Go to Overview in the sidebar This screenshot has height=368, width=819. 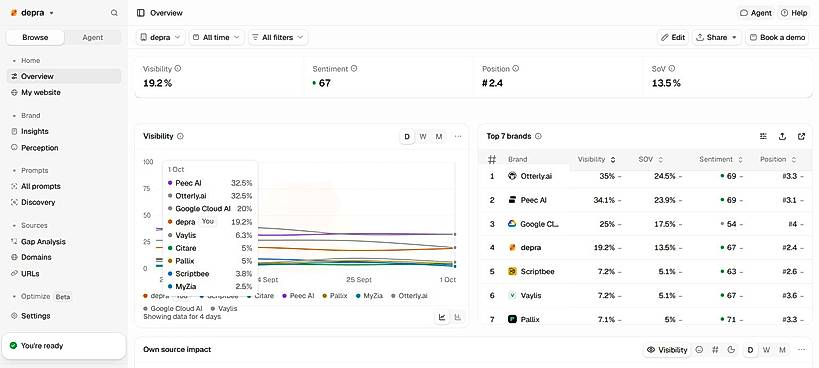pyautogui.click(x=64, y=76)
